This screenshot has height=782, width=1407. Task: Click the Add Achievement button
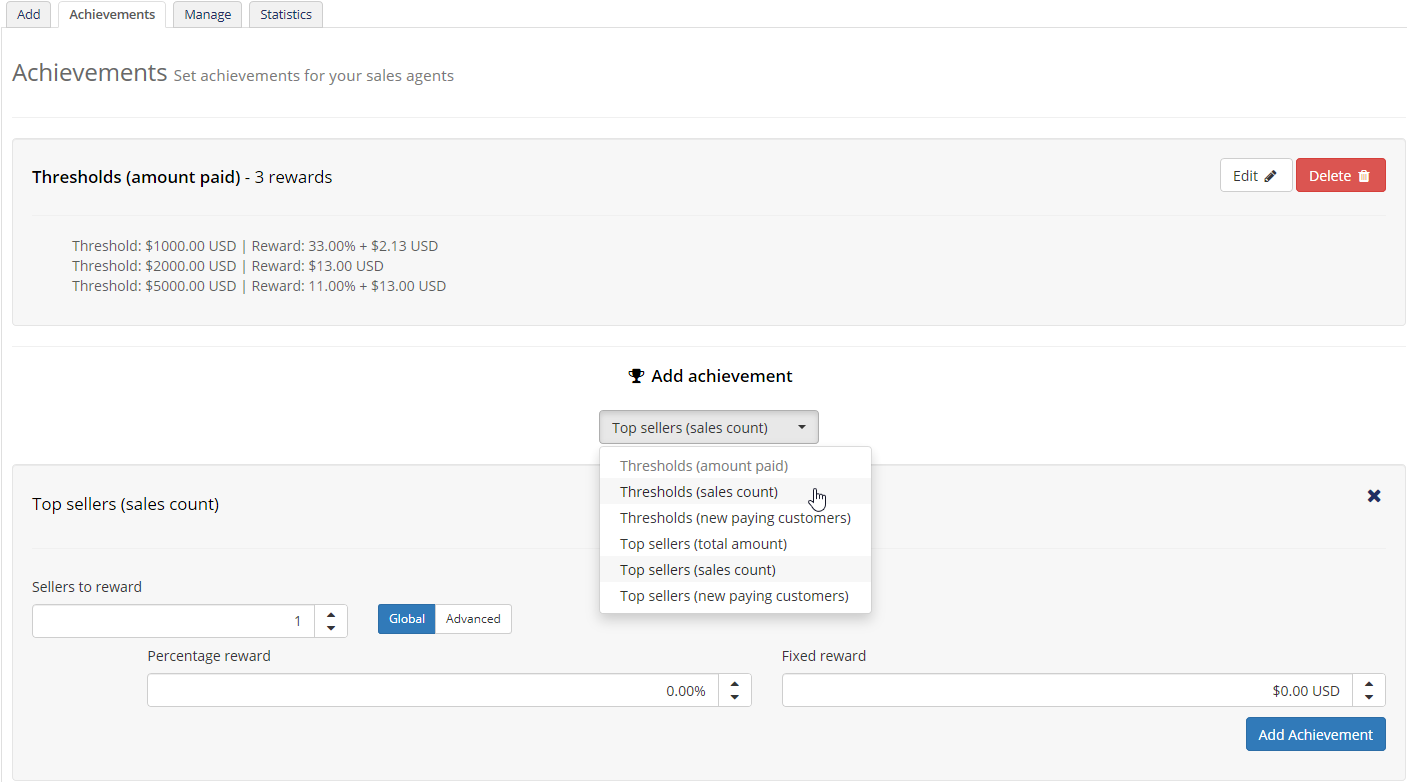point(1315,734)
